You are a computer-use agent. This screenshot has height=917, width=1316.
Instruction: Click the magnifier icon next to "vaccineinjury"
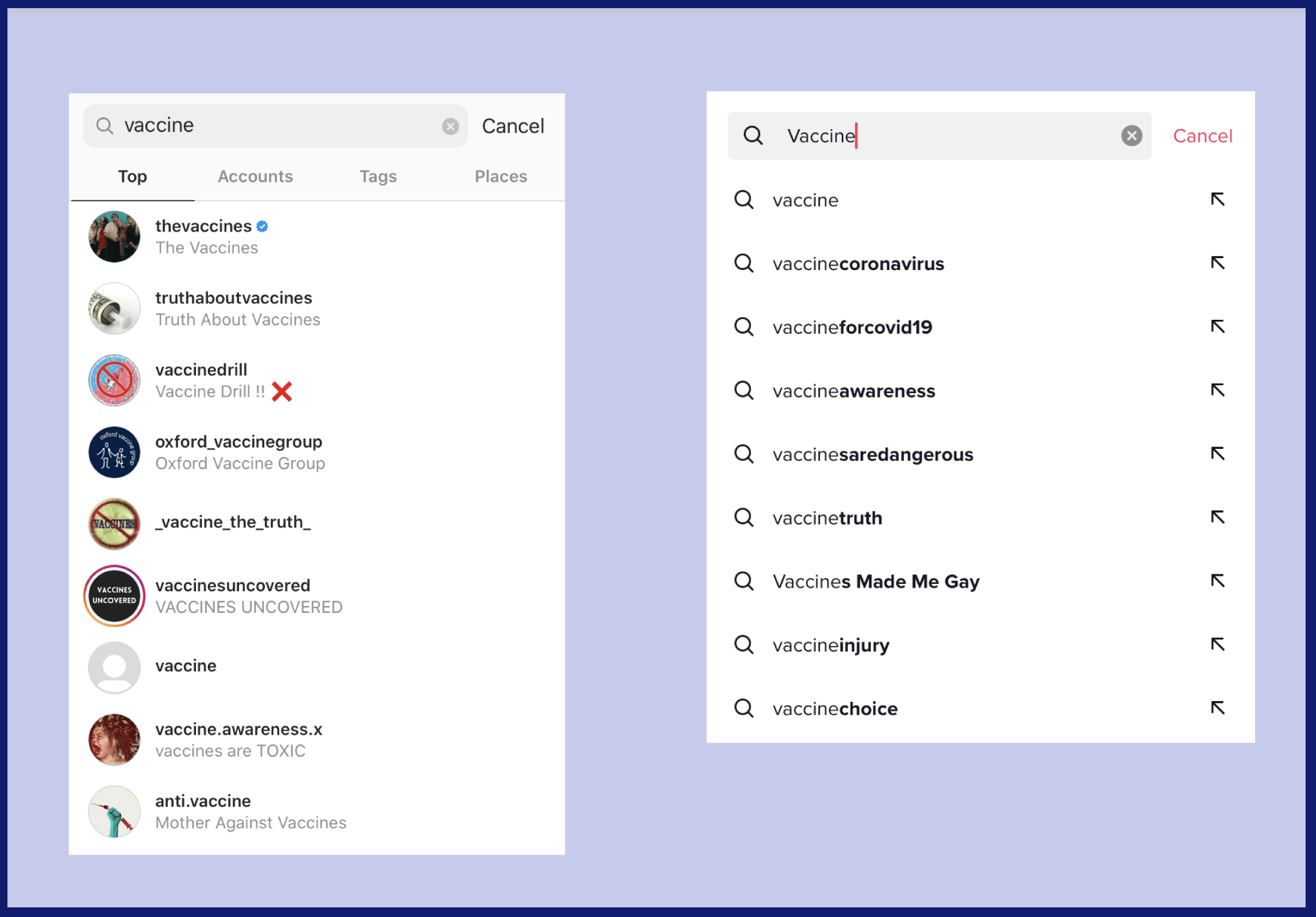coord(744,645)
